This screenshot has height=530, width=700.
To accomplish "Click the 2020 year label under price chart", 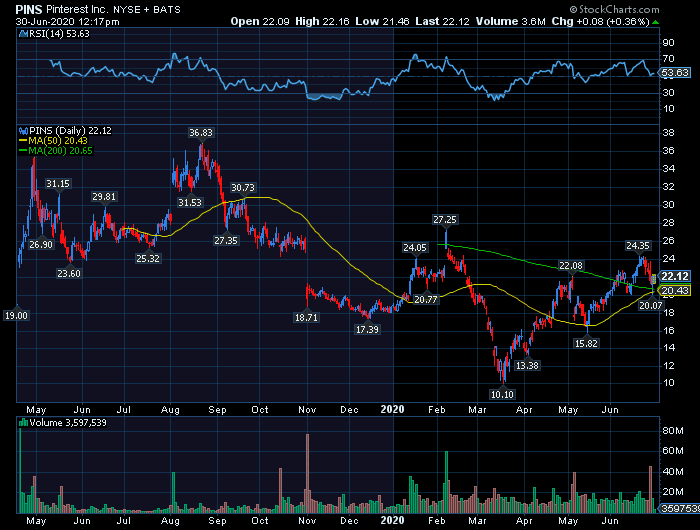I will [392, 409].
